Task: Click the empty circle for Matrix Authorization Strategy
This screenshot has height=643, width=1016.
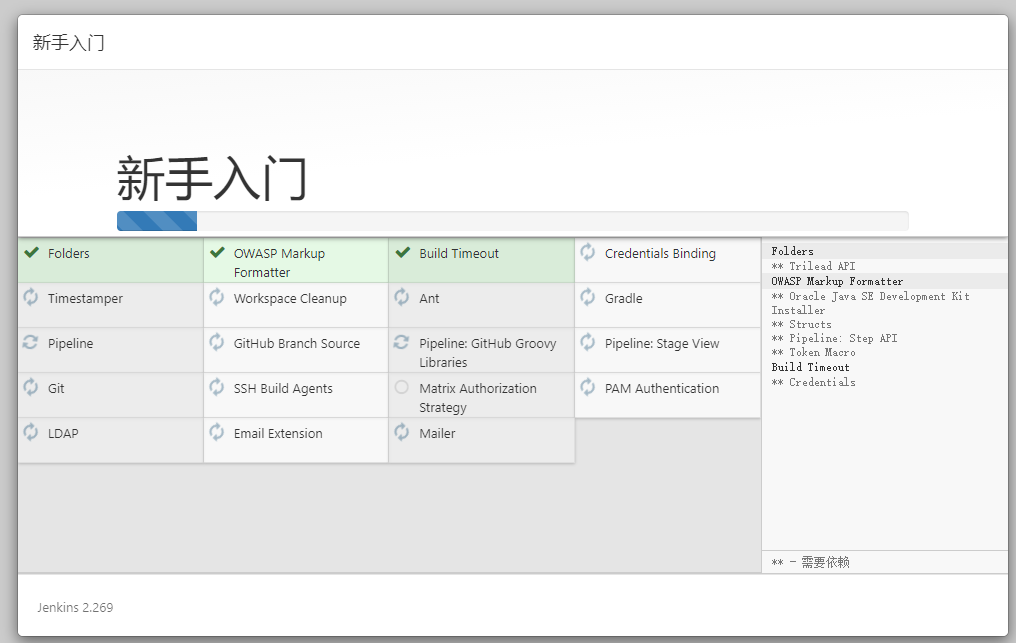Action: click(402, 387)
